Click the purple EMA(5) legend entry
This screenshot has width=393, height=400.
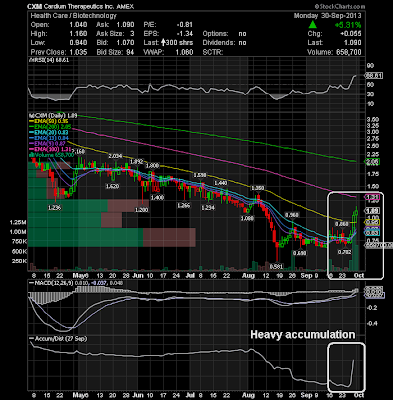click(48, 144)
